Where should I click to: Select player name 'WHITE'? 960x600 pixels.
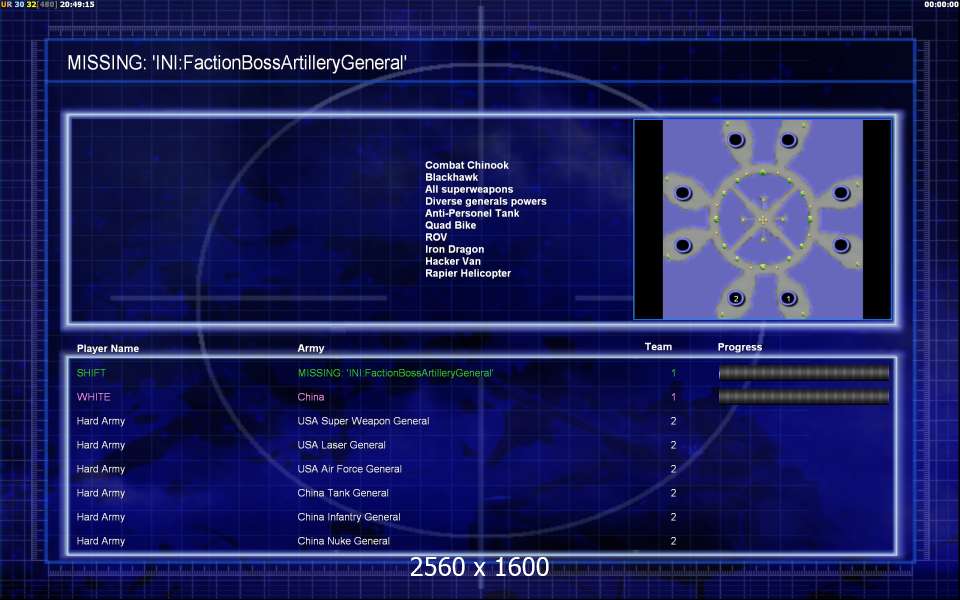[x=94, y=397]
